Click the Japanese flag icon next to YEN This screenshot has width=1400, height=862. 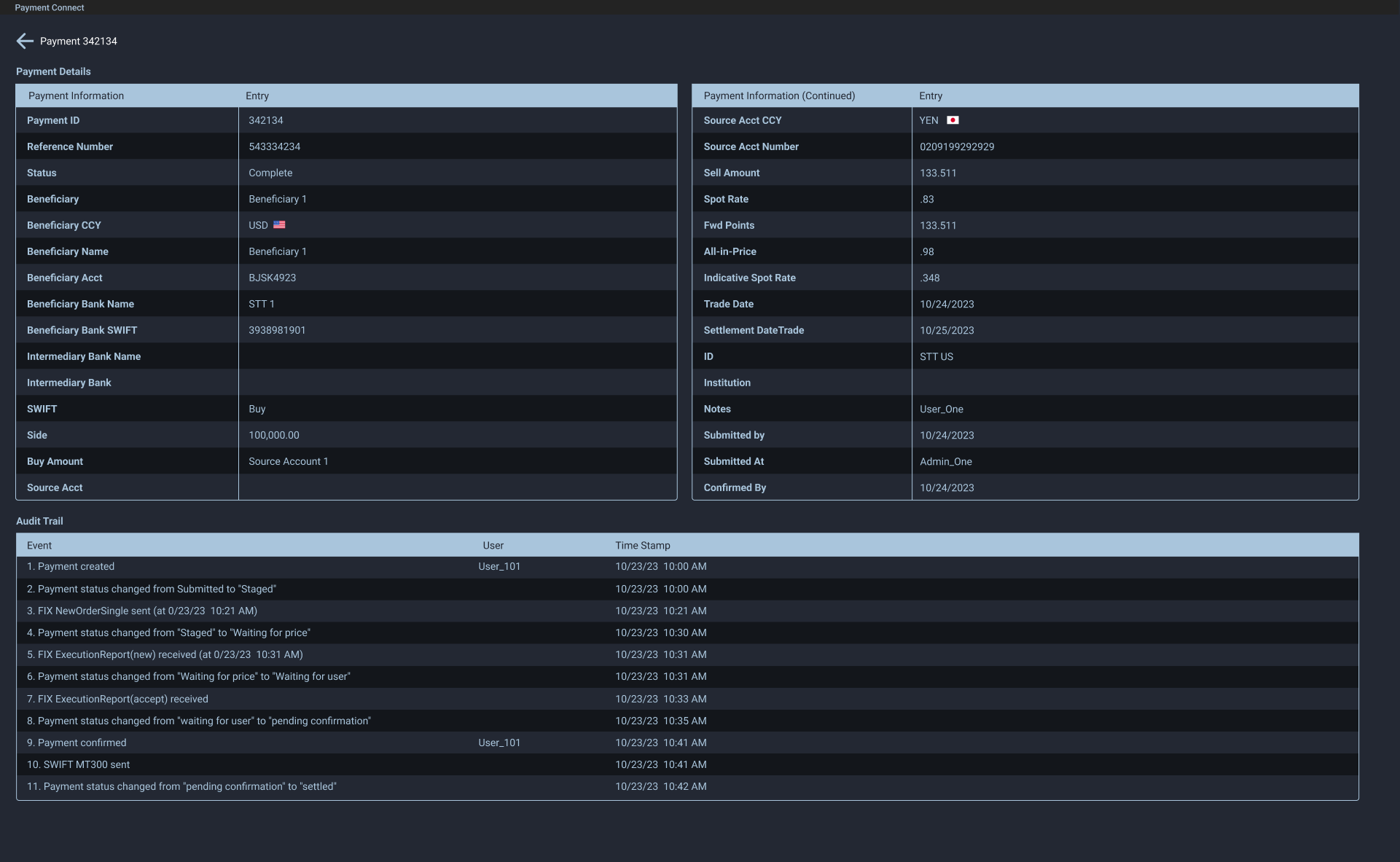953,119
